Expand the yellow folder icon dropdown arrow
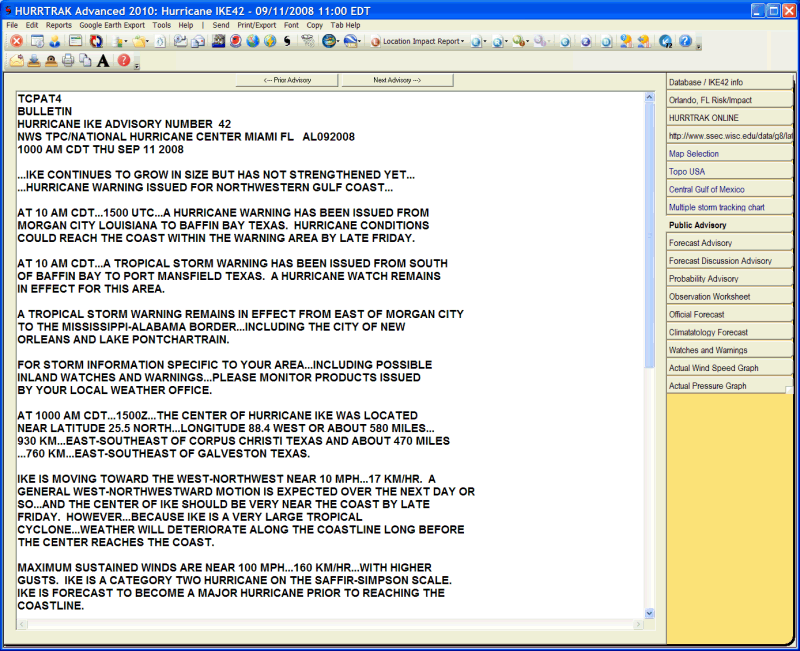The width and height of the screenshot is (800, 651). pyautogui.click(x=147, y=42)
